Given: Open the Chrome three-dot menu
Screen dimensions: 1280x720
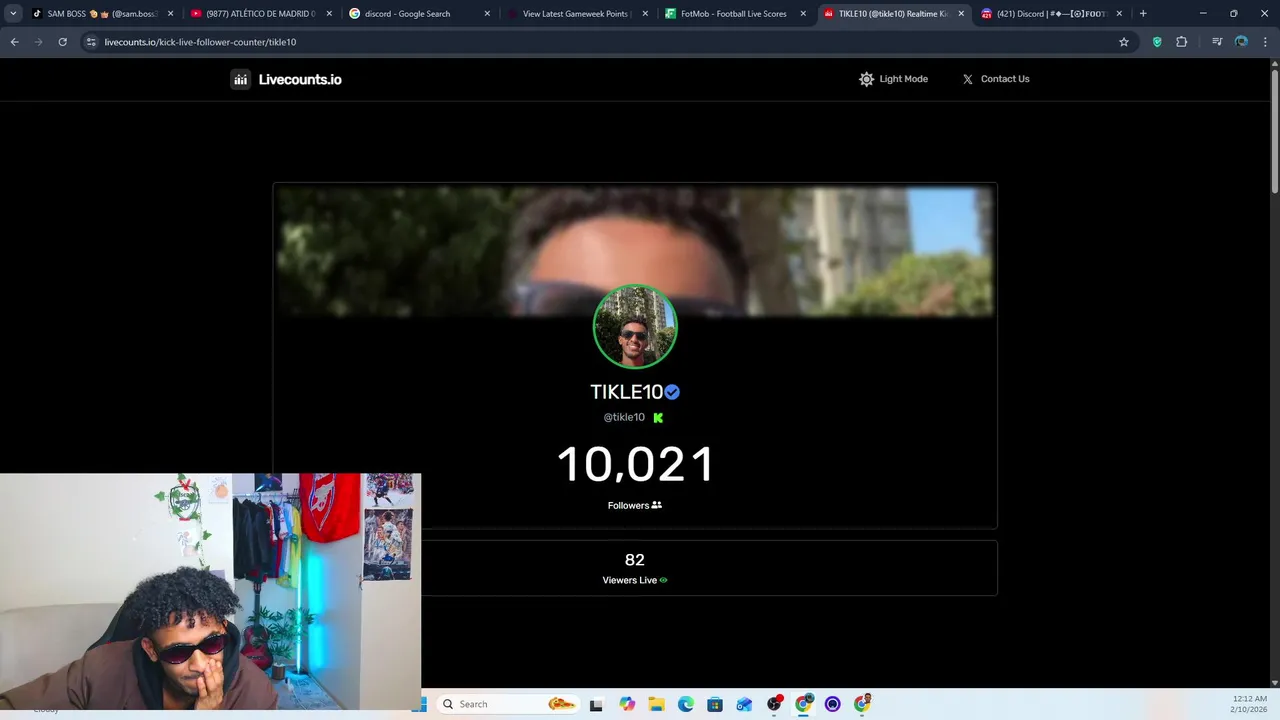Looking at the screenshot, I should (x=1265, y=42).
